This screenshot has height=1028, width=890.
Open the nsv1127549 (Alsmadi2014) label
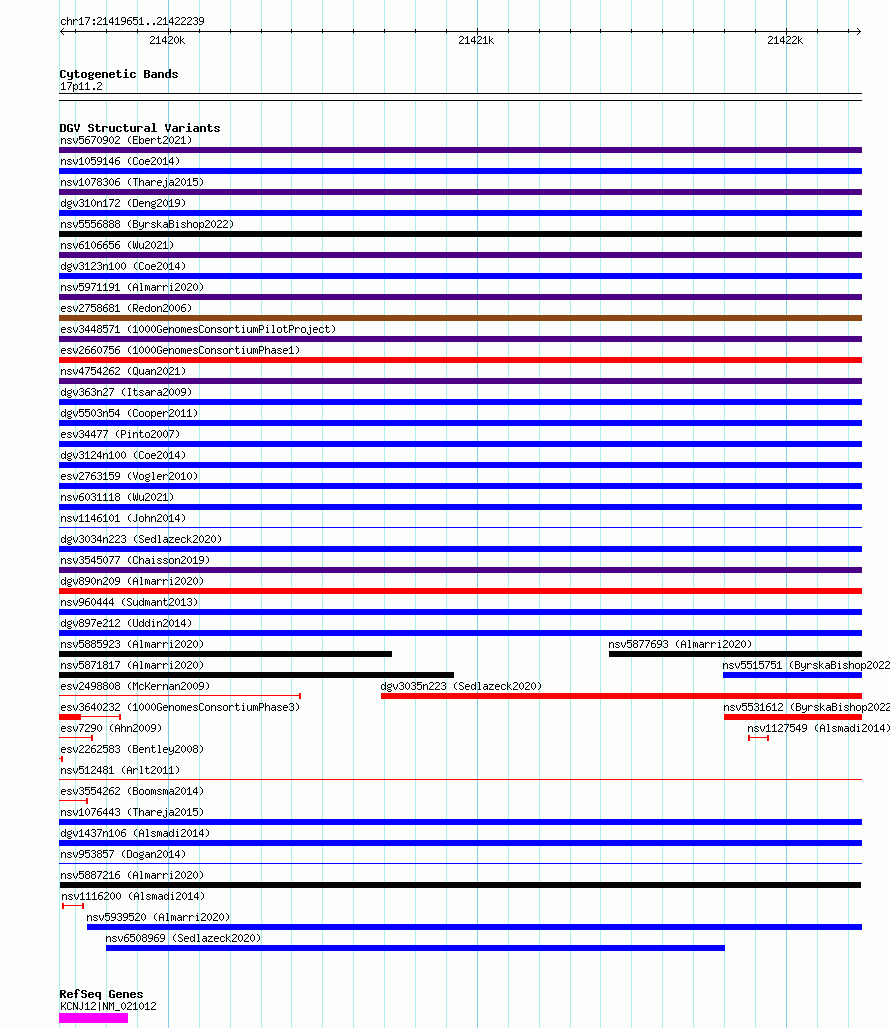(x=819, y=728)
